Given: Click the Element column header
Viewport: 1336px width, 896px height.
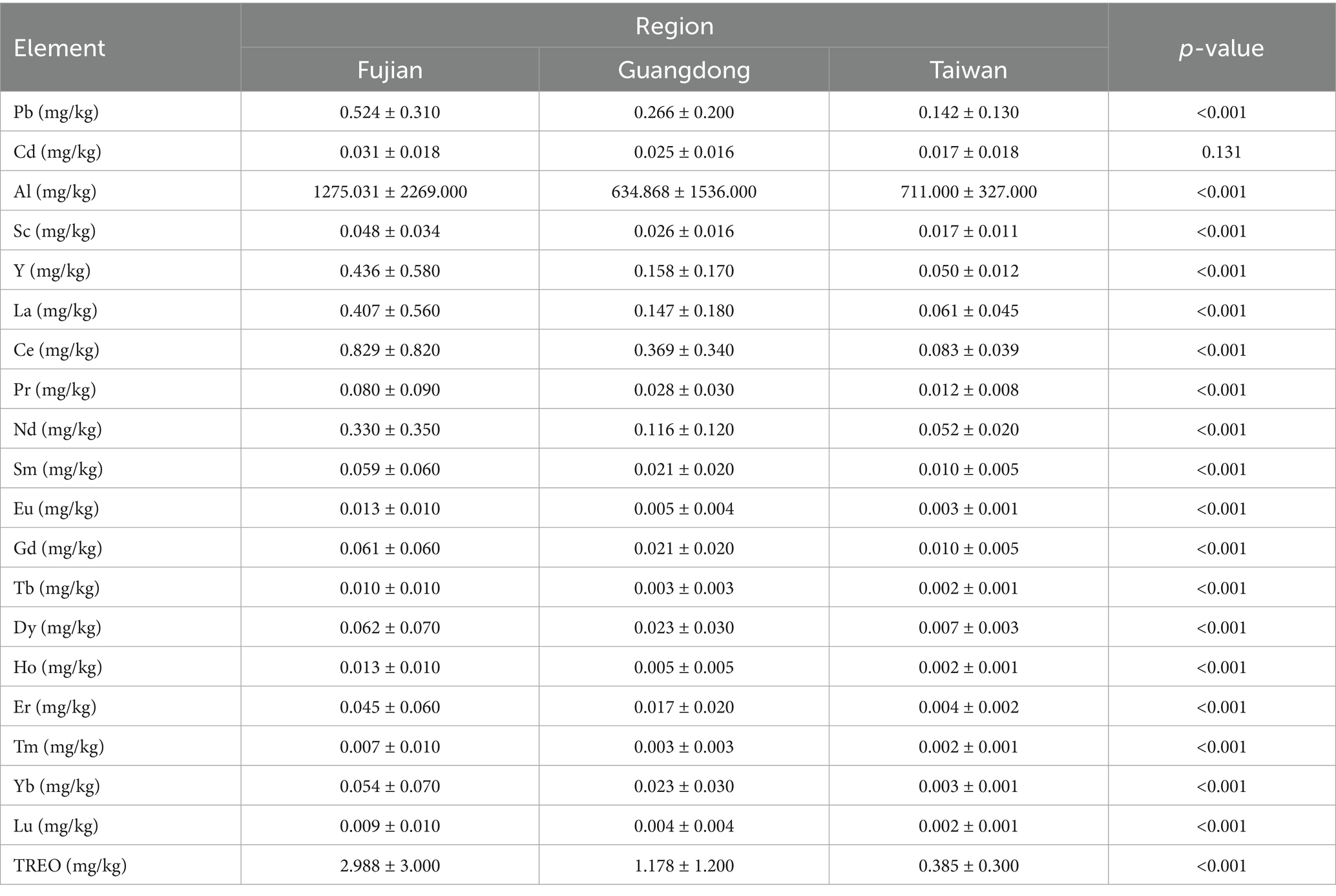Looking at the screenshot, I should [59, 48].
